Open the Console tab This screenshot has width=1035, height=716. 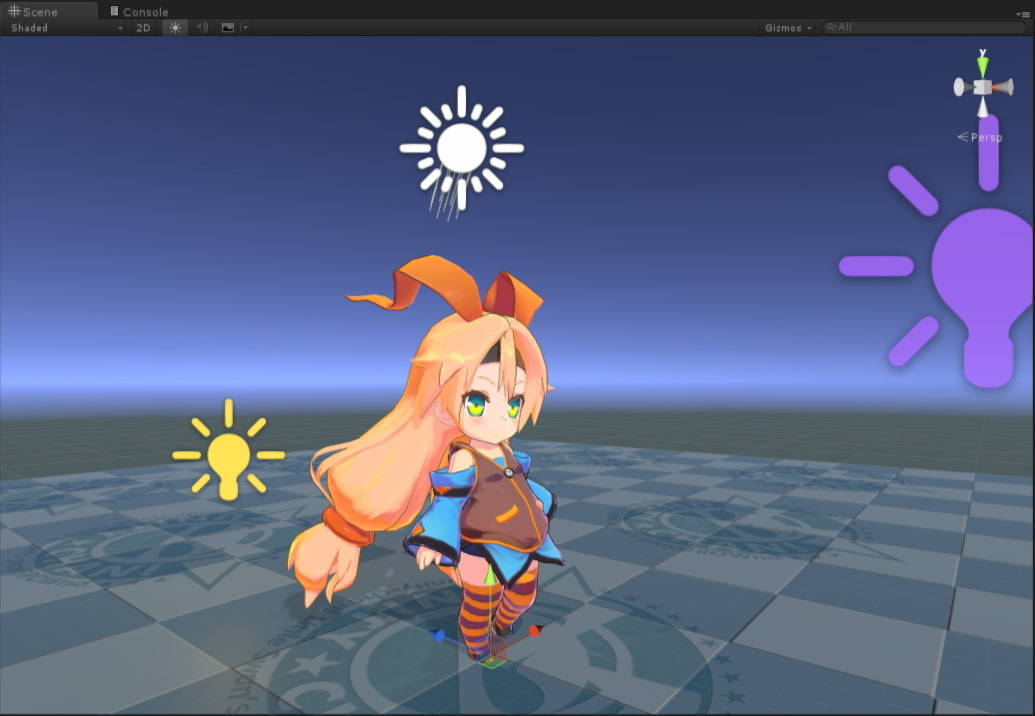(x=139, y=11)
